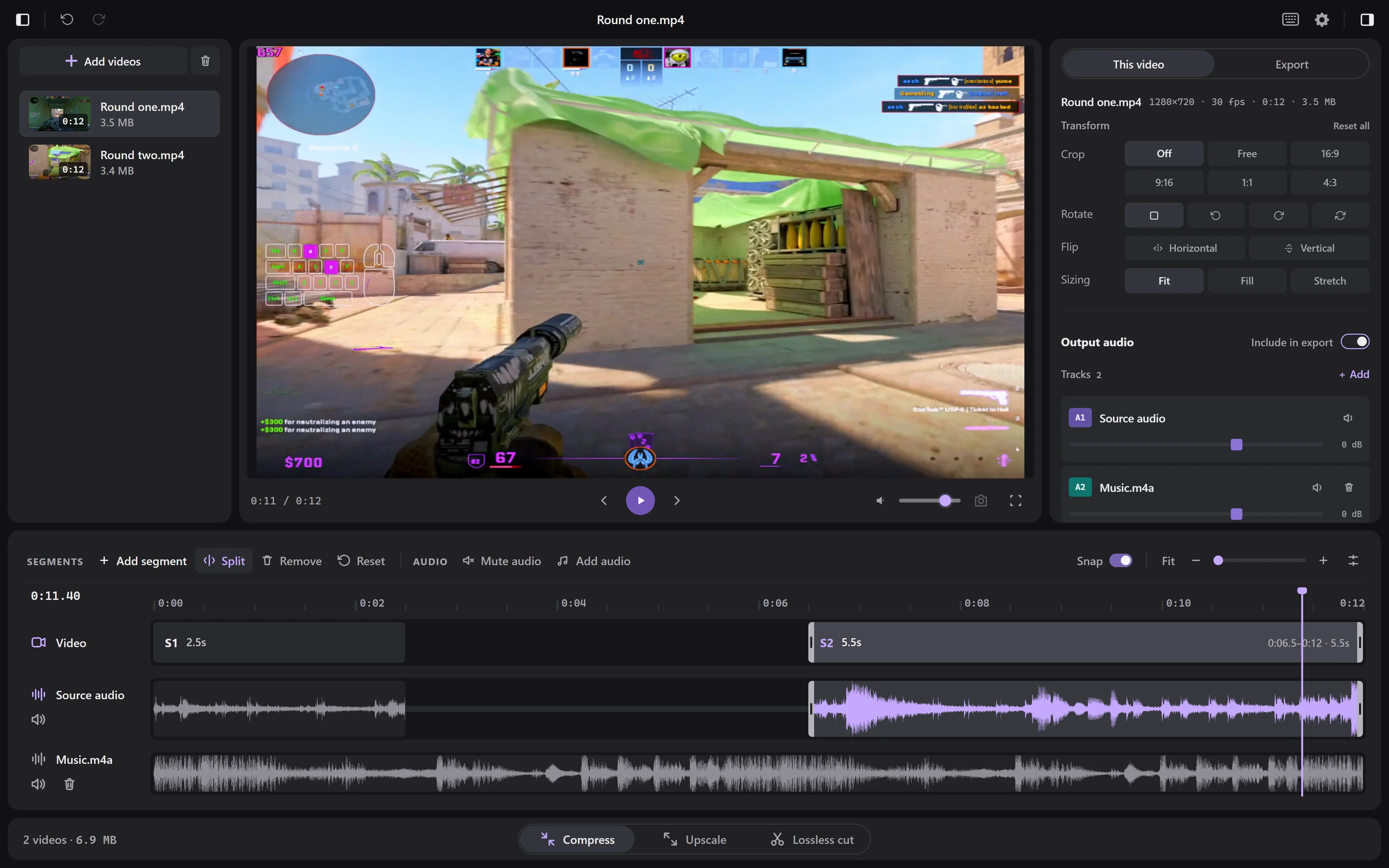Mute Source audio in Output audio panel
Image resolution: width=1389 pixels, height=868 pixels.
pos(1348,418)
